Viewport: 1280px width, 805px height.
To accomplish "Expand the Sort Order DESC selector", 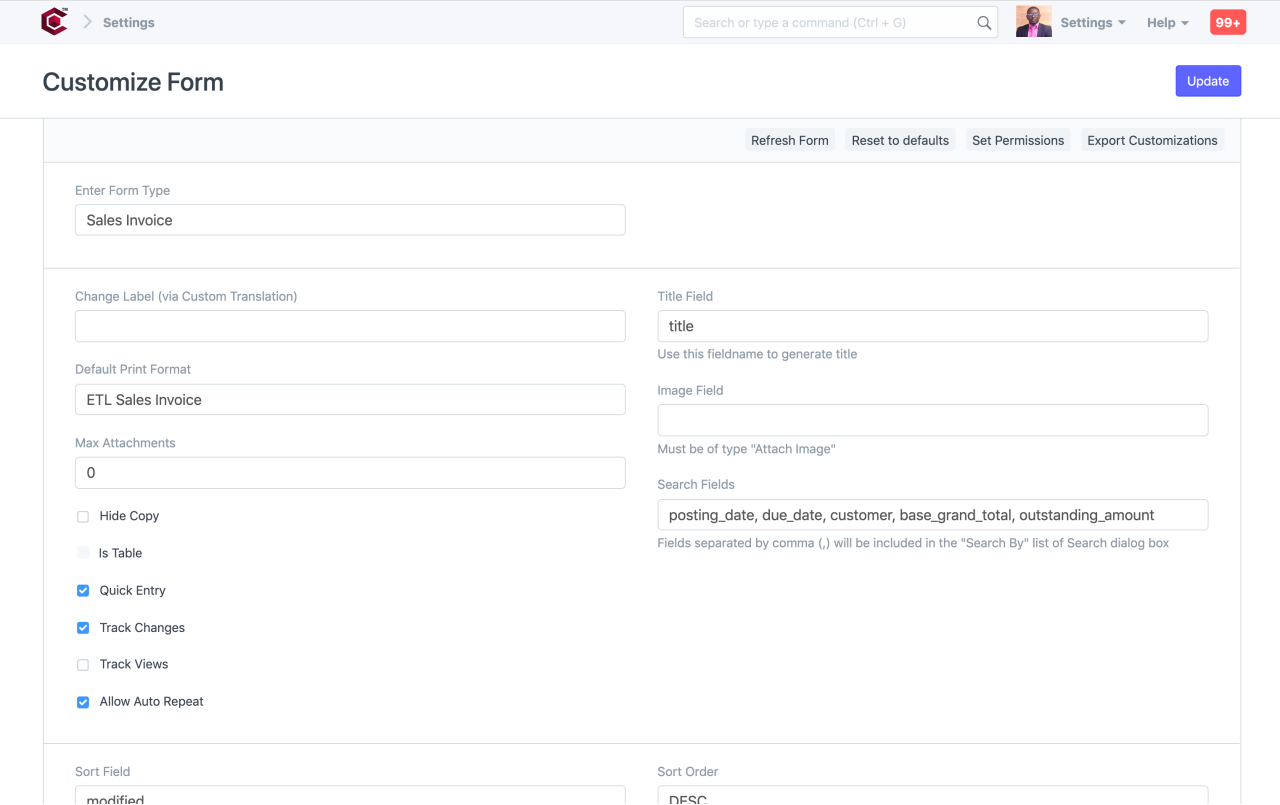I will pos(932,797).
